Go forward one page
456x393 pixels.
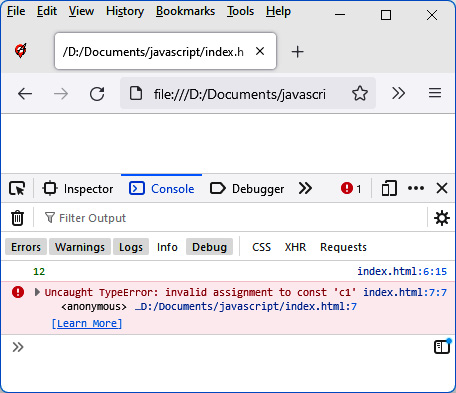pos(61,94)
